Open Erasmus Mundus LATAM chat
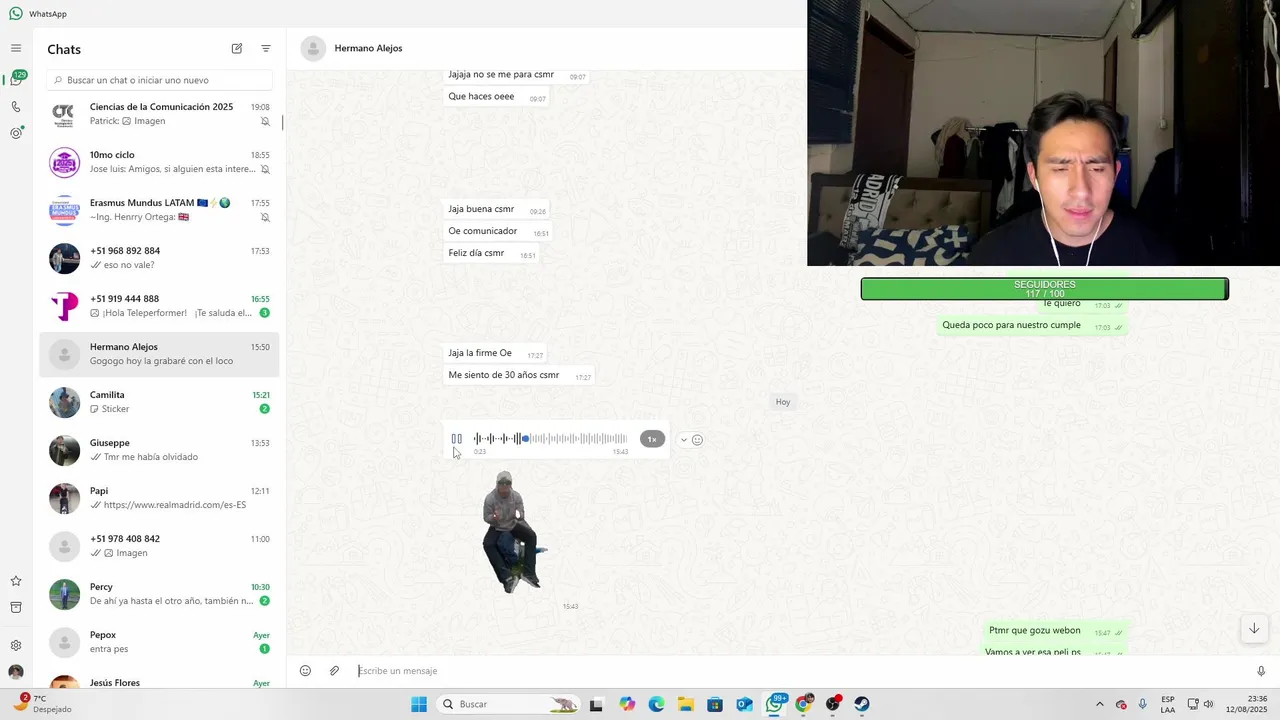This screenshot has height=720, width=1280. [159, 210]
